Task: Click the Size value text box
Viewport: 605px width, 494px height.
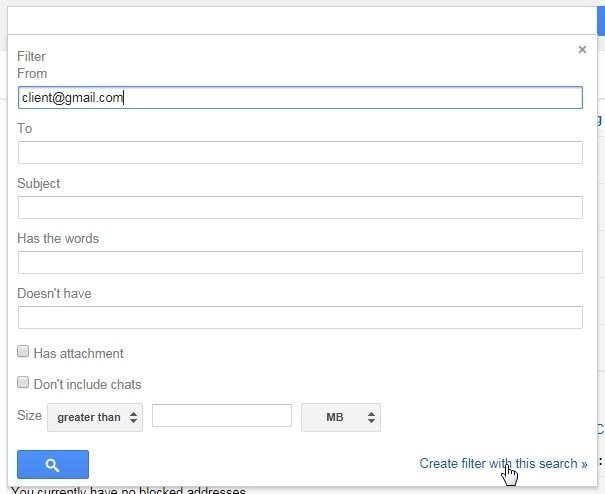Action: tap(221, 416)
